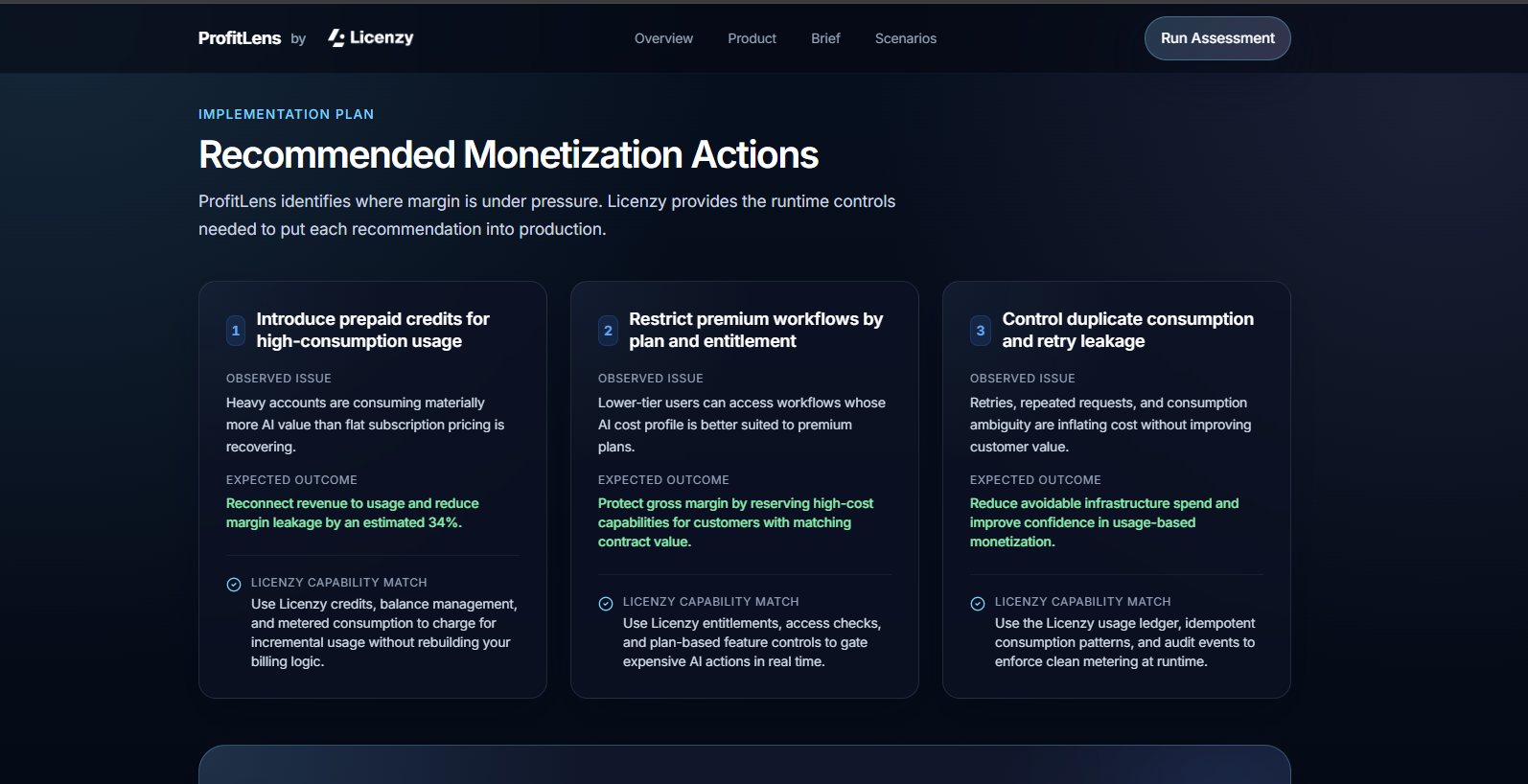The height and width of the screenshot is (784, 1528).
Task: Click the intro paragraph starting 'ProfitLens identifies where margin'
Action: [x=546, y=215]
